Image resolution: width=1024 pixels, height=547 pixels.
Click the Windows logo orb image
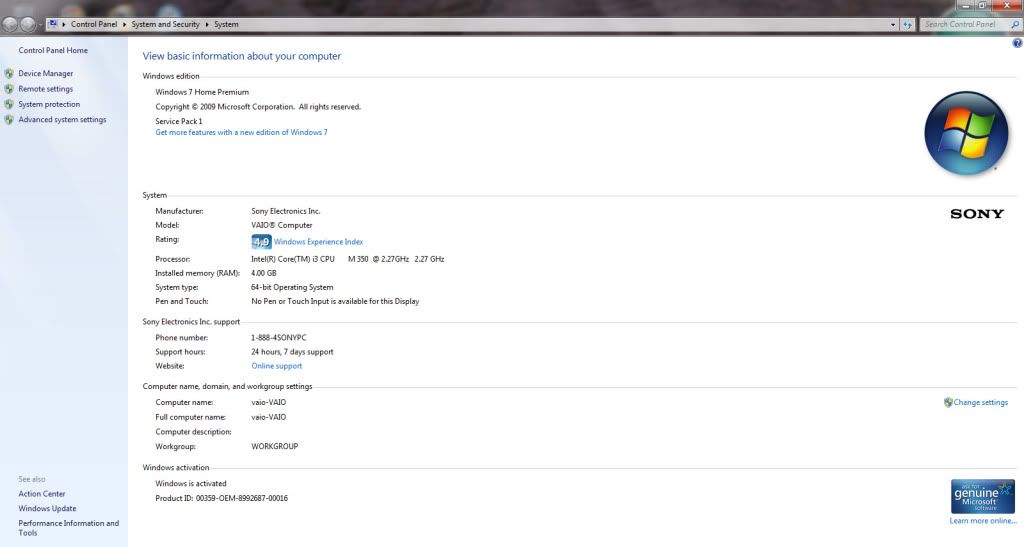967,133
